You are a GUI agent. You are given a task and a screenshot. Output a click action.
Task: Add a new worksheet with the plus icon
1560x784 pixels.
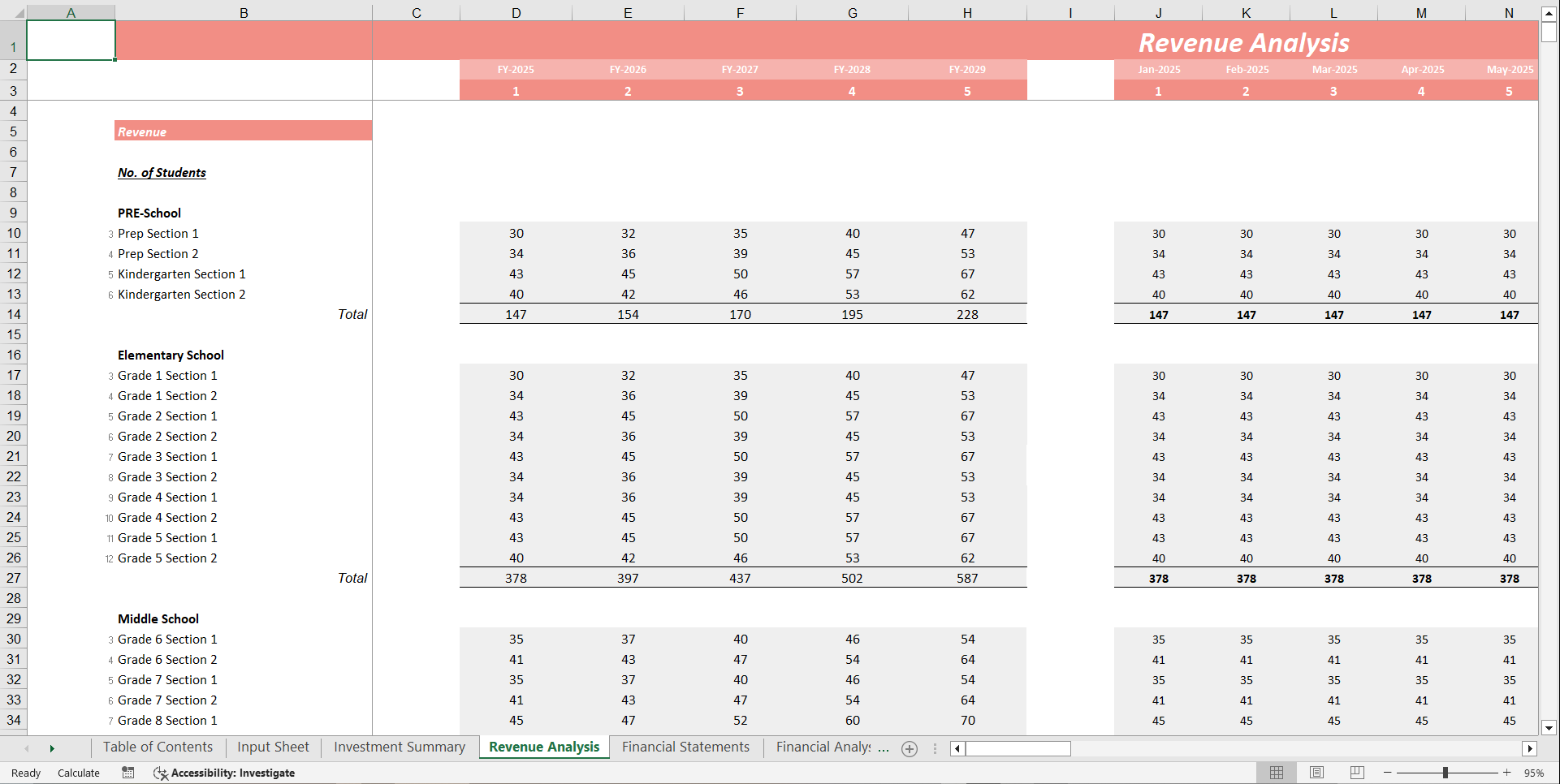tap(909, 748)
